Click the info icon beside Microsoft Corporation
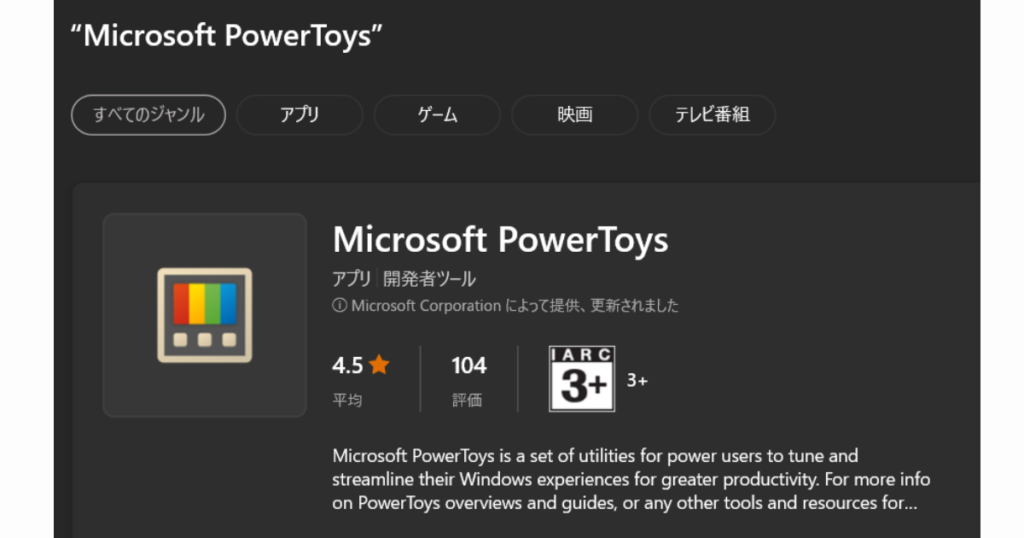Image resolution: width=1024 pixels, height=538 pixels. click(x=340, y=305)
